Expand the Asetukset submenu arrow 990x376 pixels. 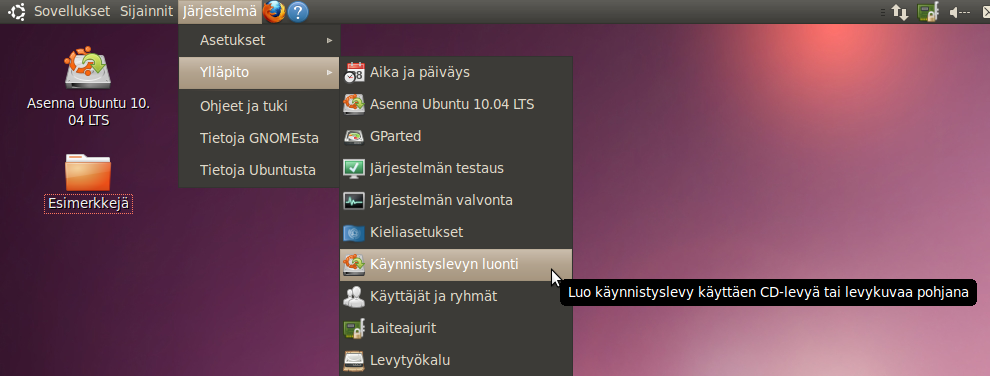point(330,40)
